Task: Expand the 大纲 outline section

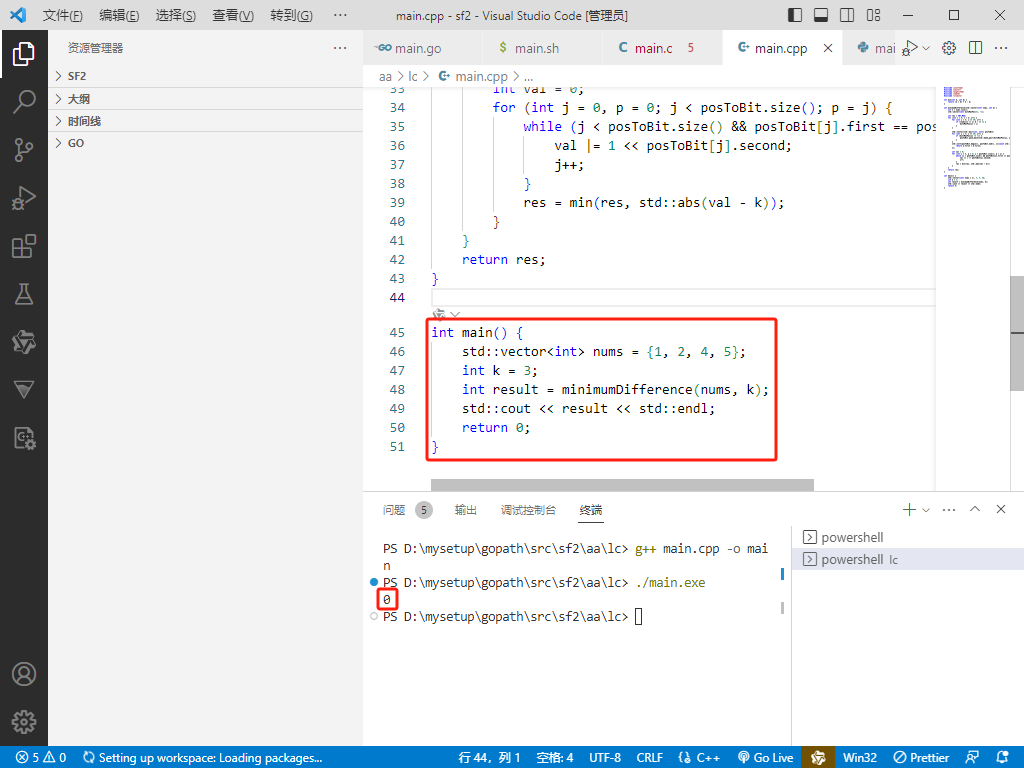Action: point(206,99)
